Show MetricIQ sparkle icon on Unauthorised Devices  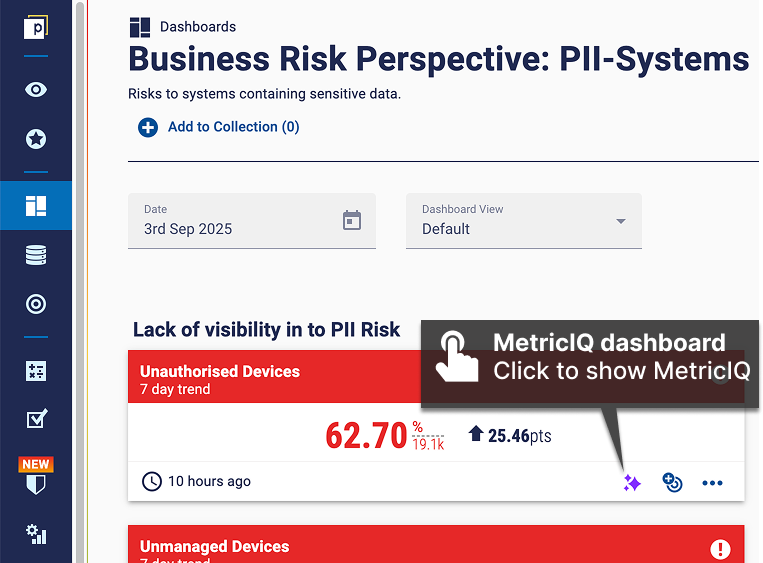click(x=632, y=483)
